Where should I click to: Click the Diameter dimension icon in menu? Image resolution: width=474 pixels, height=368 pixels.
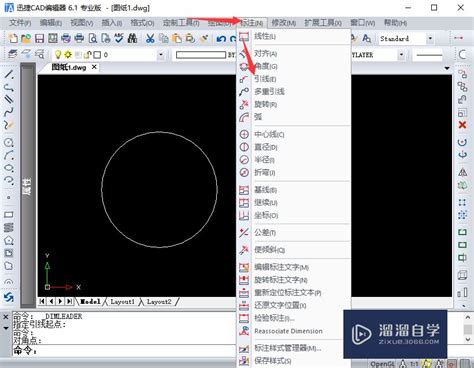click(244, 147)
